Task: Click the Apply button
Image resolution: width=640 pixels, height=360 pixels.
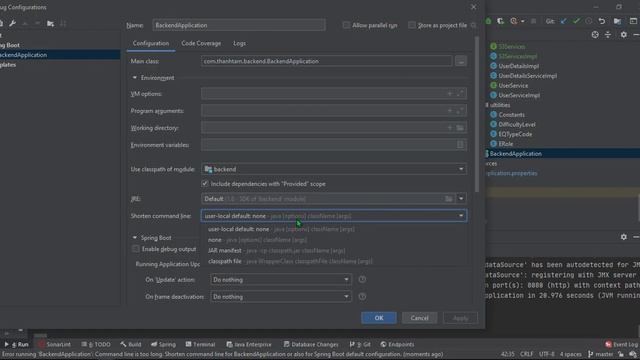Action: (460, 318)
